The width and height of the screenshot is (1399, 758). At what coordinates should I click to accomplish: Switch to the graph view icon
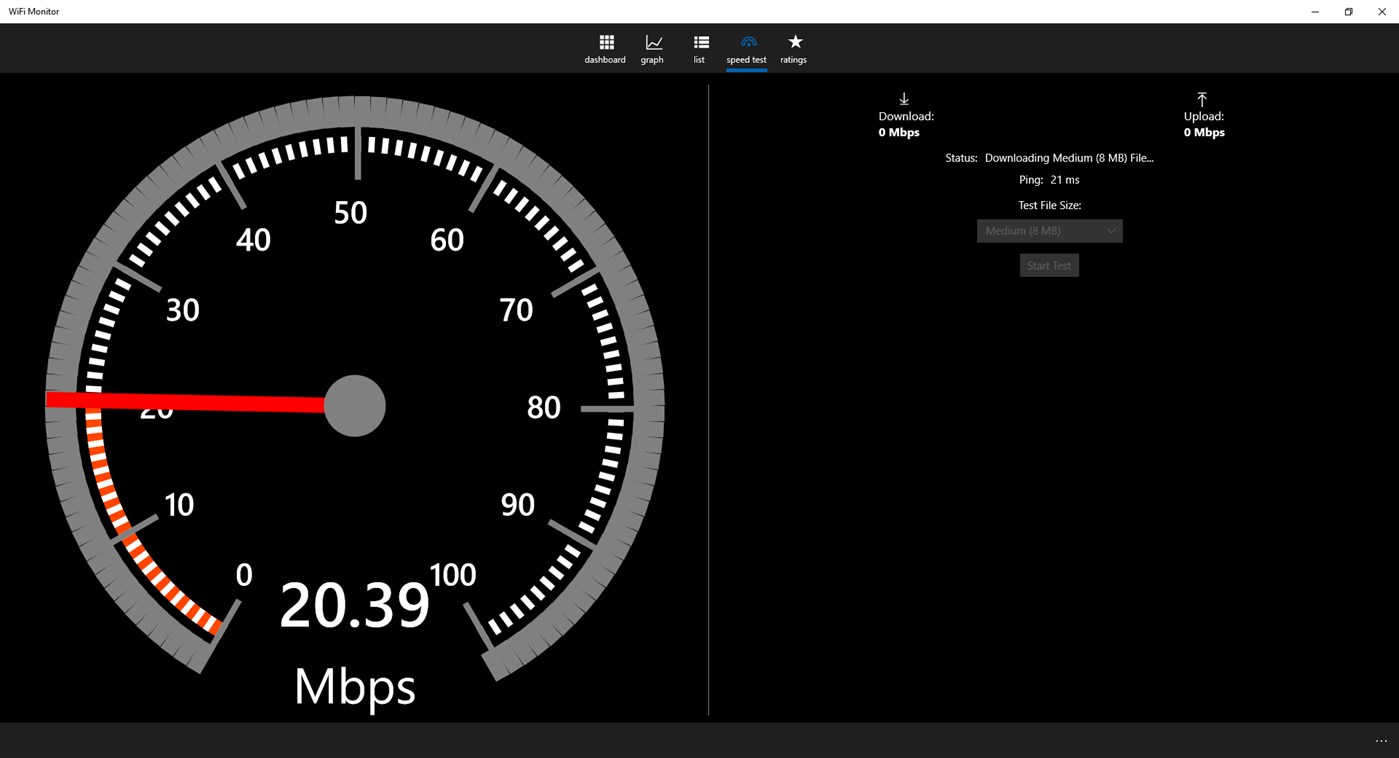[x=652, y=42]
